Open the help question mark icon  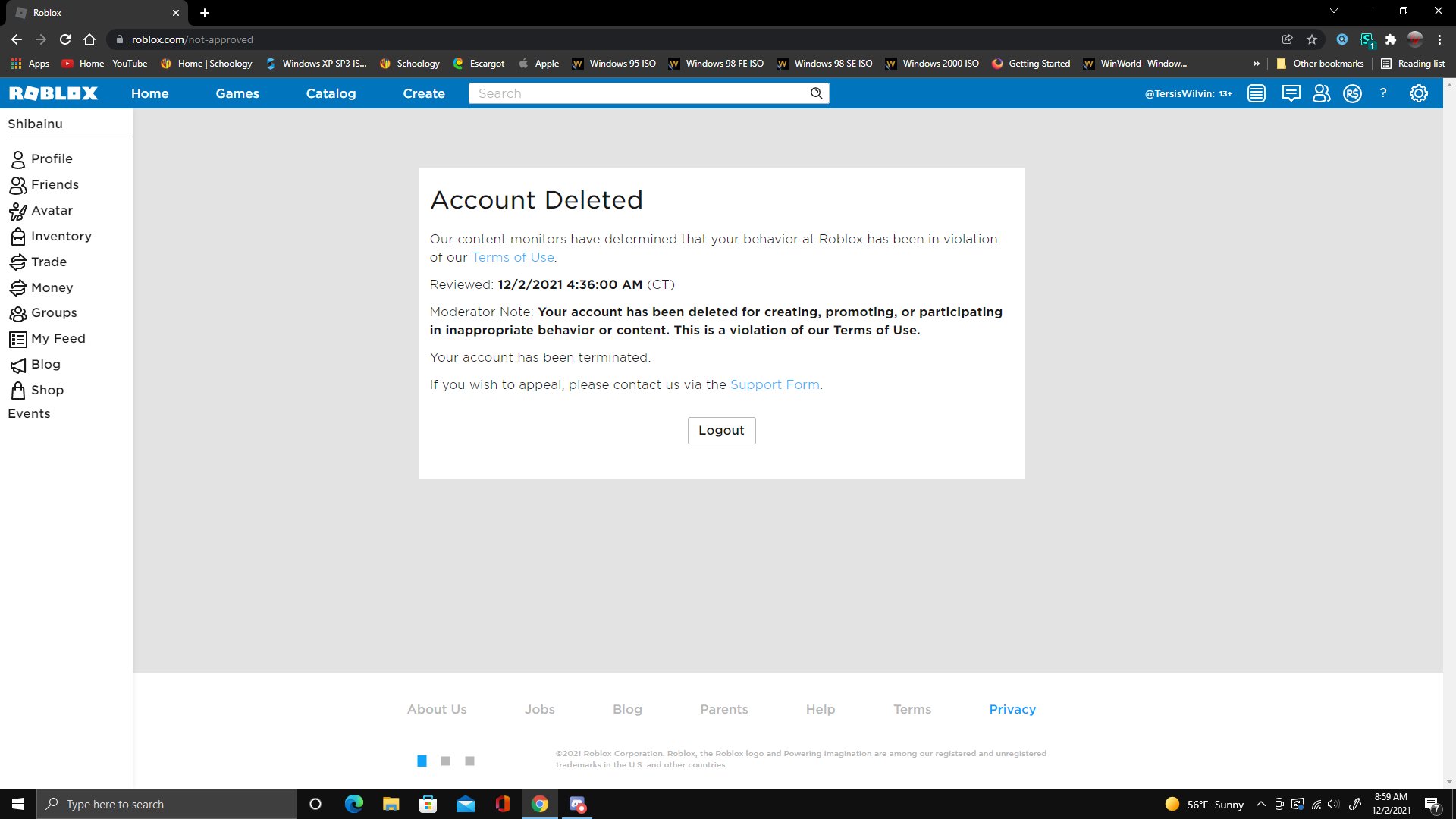[1383, 93]
